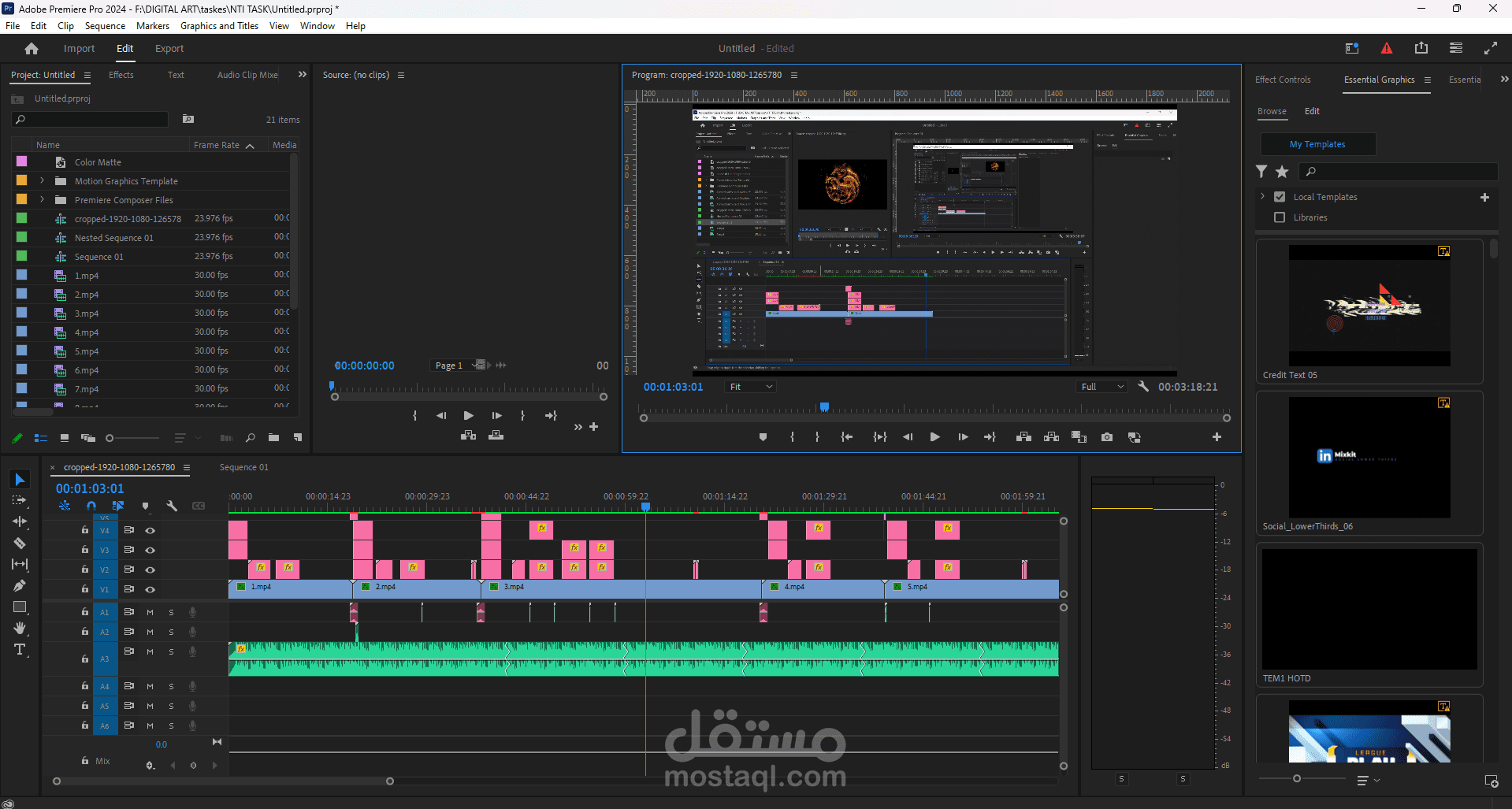Open timeline display settings wrench
This screenshot has width=1512, height=809.
pos(172,506)
